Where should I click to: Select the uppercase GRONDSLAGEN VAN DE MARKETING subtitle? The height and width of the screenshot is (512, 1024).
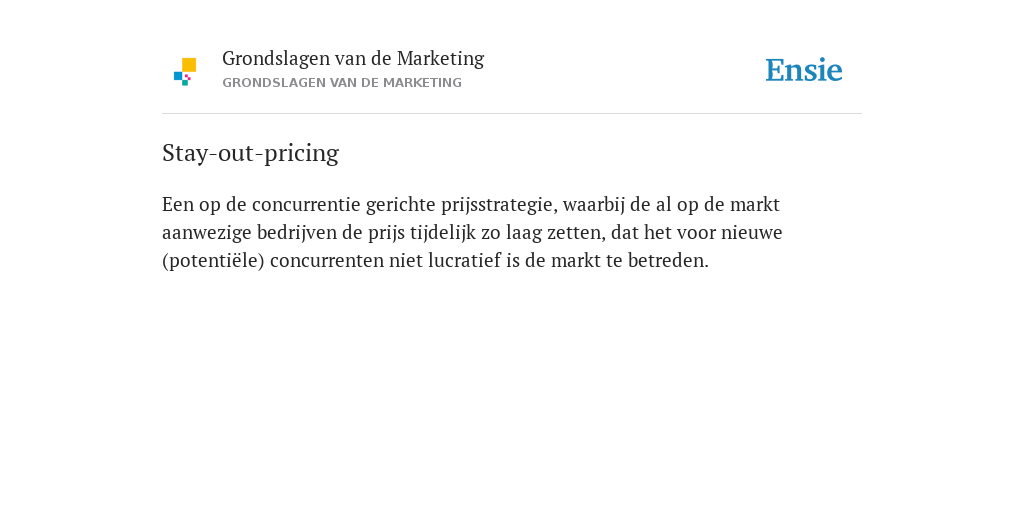(342, 83)
